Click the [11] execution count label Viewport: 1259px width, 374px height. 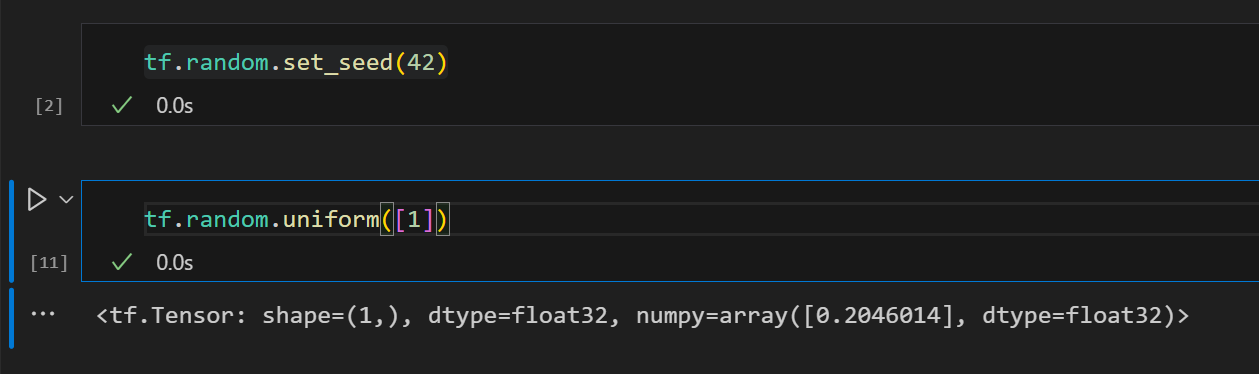point(48,263)
